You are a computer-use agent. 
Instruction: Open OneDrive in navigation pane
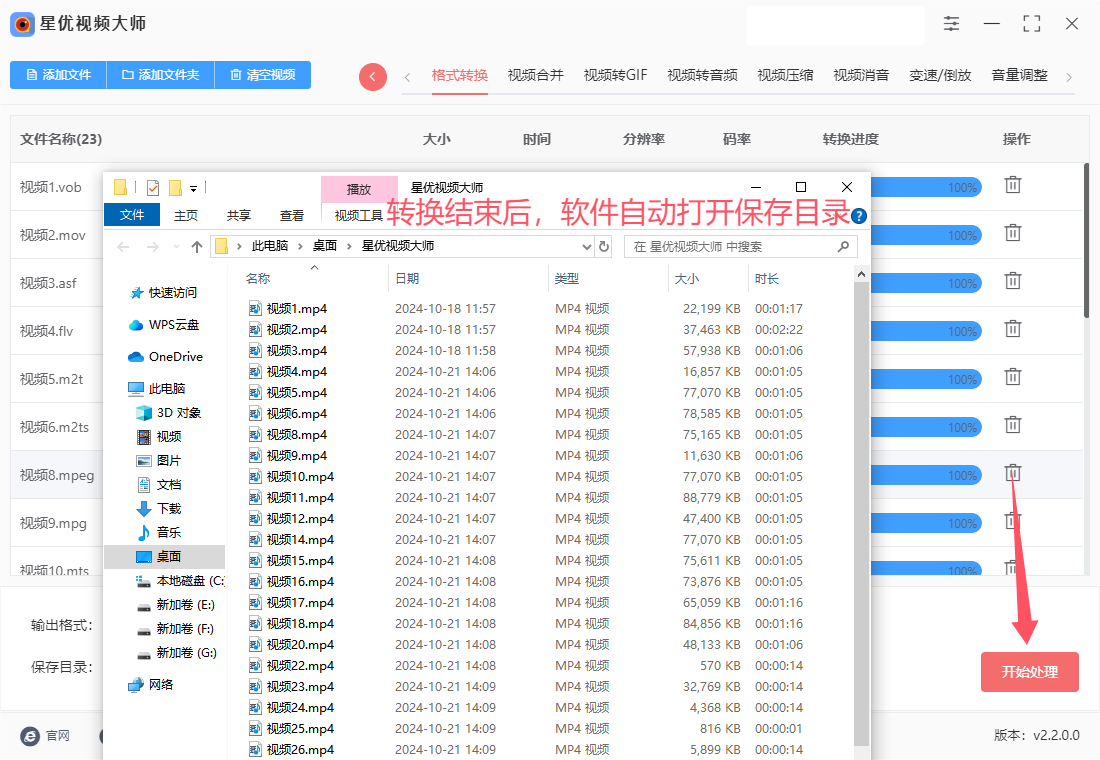[166, 356]
